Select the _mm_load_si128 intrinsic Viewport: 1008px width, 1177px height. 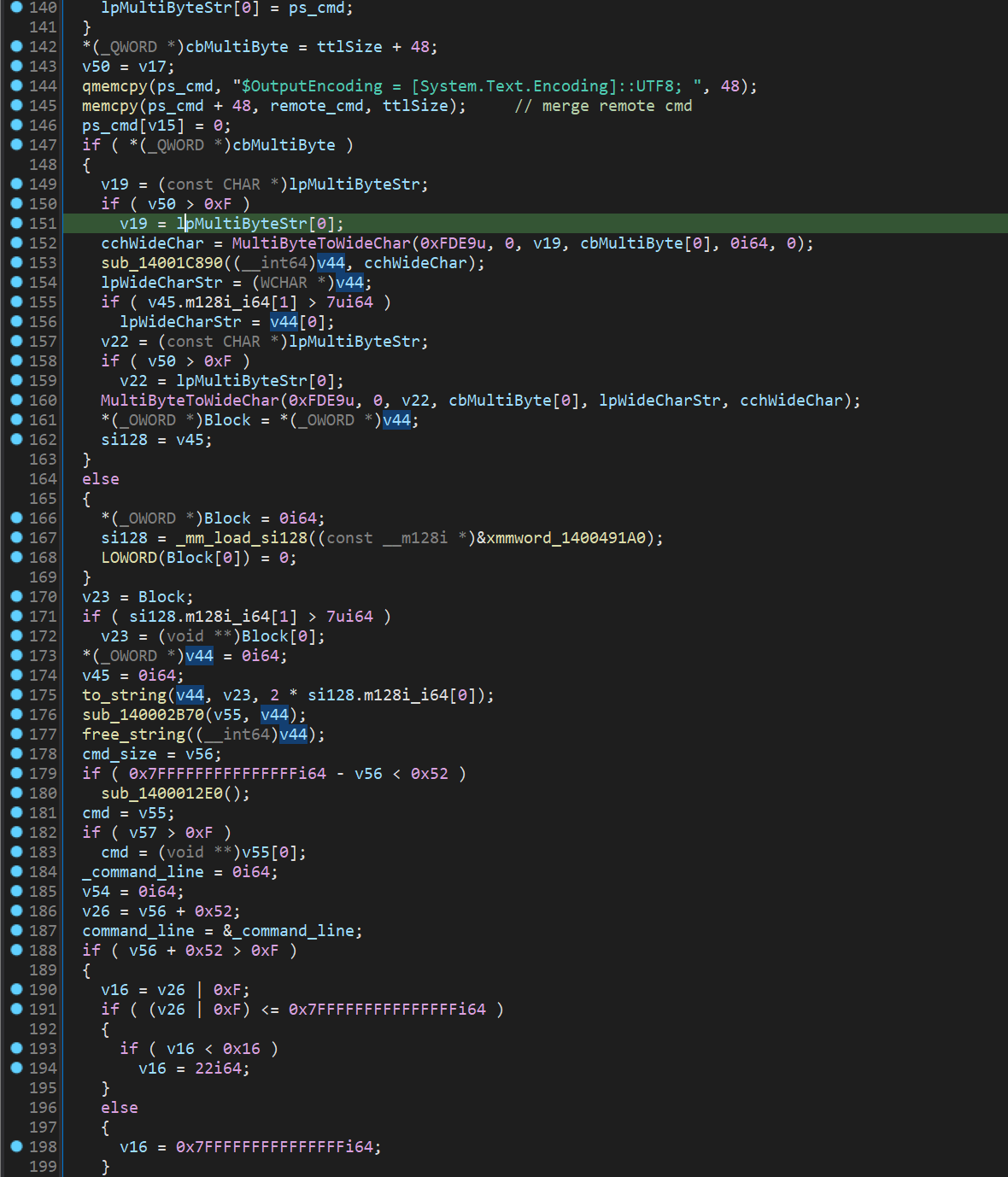[242, 538]
